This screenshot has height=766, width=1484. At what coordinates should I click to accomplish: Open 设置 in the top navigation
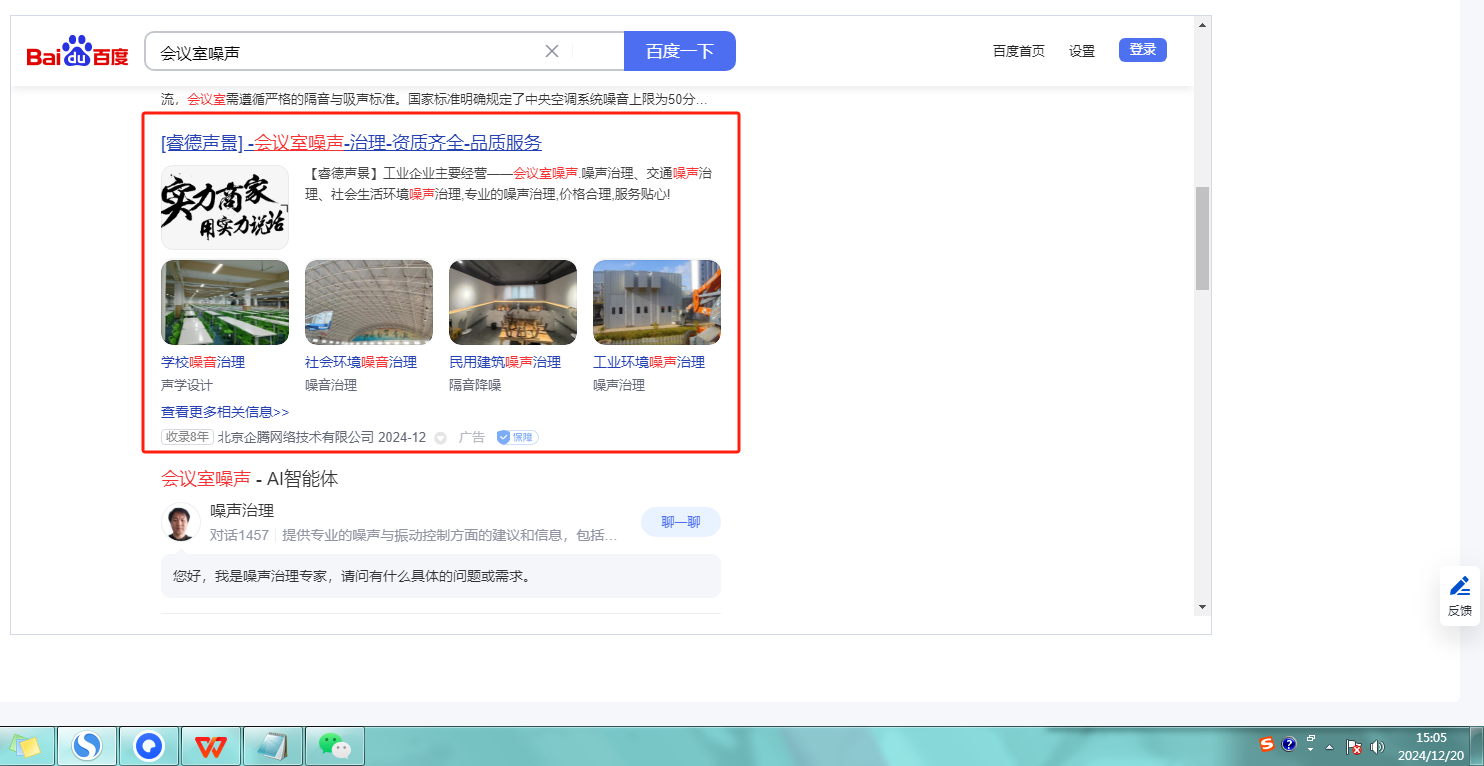[1082, 51]
